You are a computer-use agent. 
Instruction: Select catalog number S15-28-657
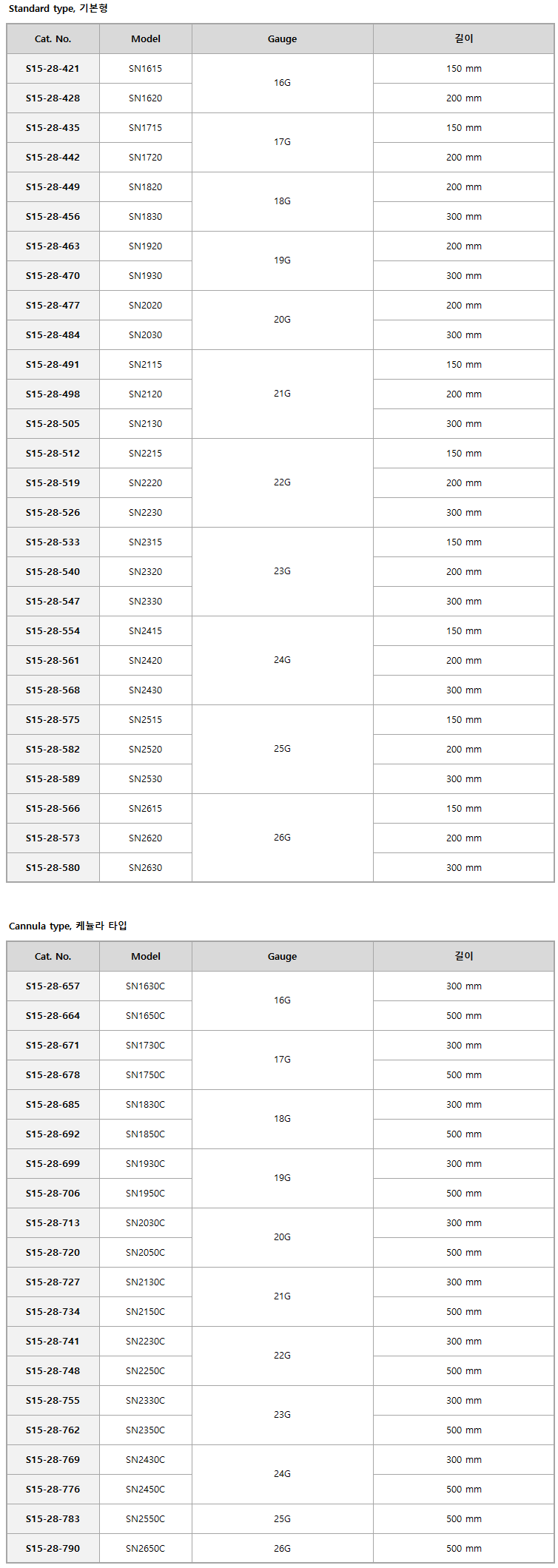click(x=53, y=986)
